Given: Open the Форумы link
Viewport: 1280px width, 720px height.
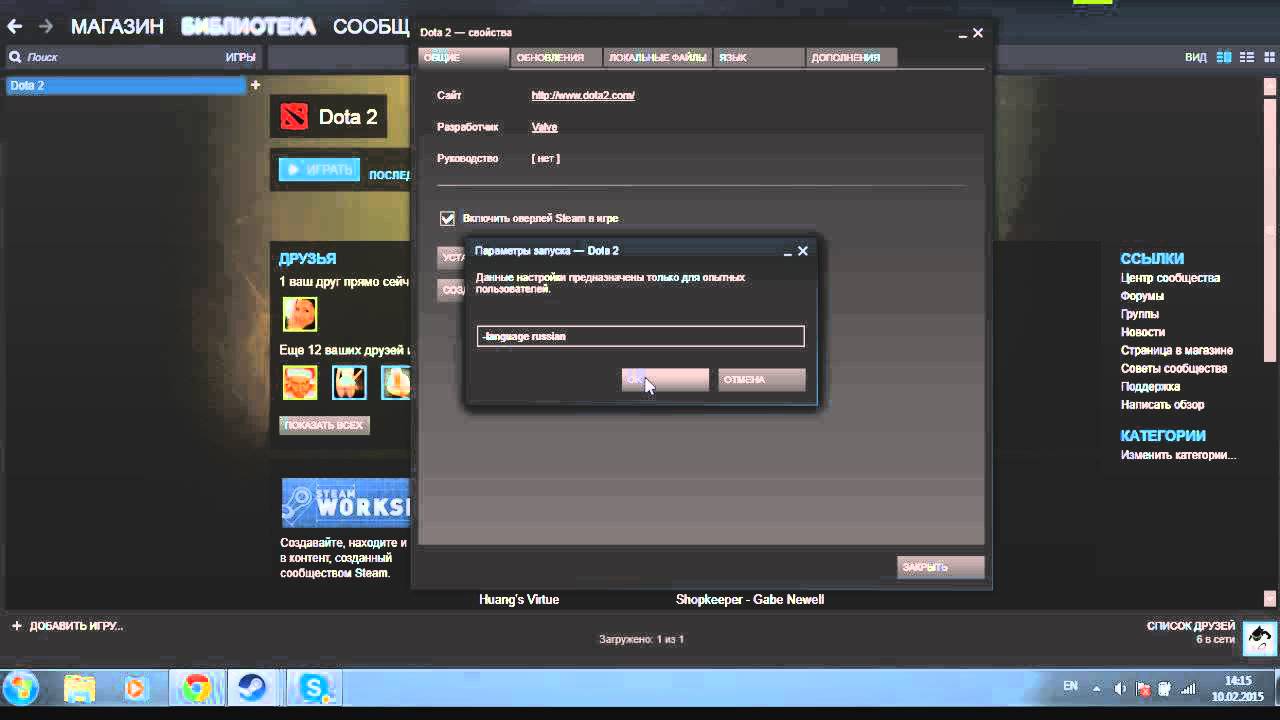Looking at the screenshot, I should pos(1142,296).
